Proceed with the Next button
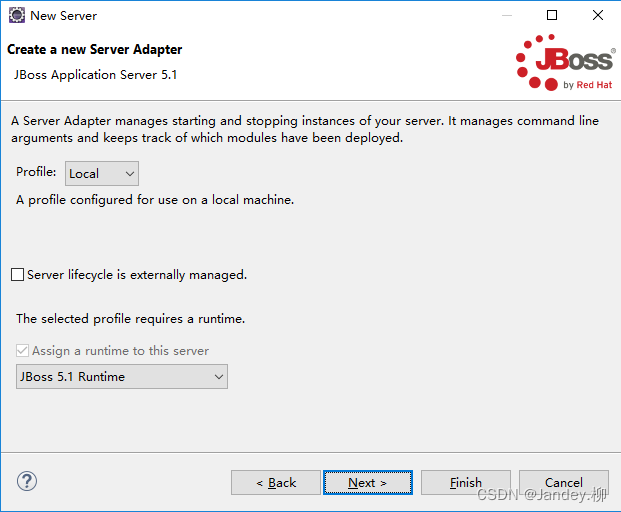 coord(368,483)
